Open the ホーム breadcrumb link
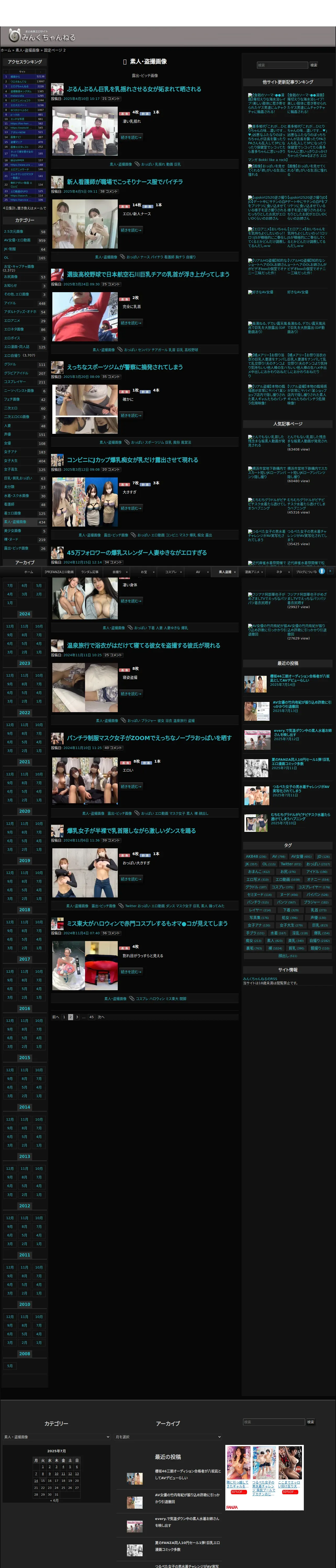This screenshot has width=336, height=1568. (5, 50)
